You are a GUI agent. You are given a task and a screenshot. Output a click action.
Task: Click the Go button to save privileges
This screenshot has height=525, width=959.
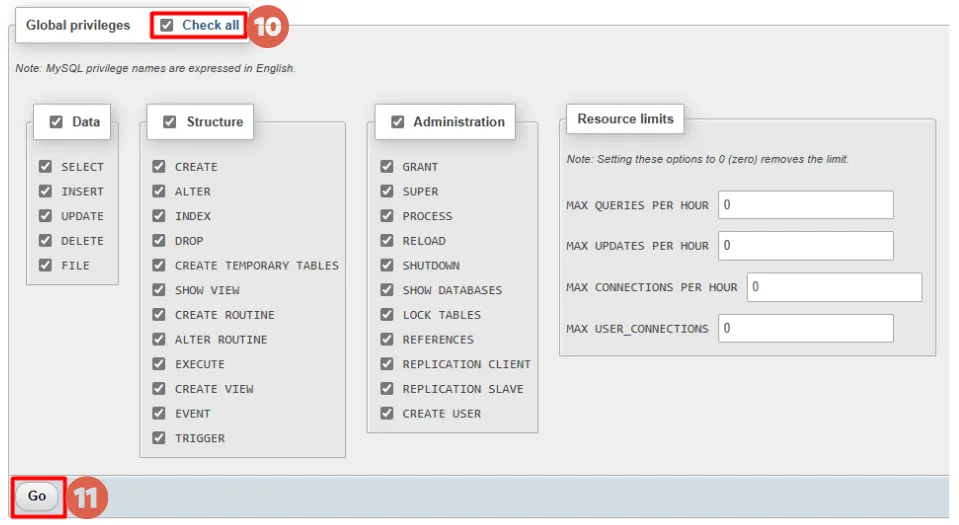tap(37, 496)
